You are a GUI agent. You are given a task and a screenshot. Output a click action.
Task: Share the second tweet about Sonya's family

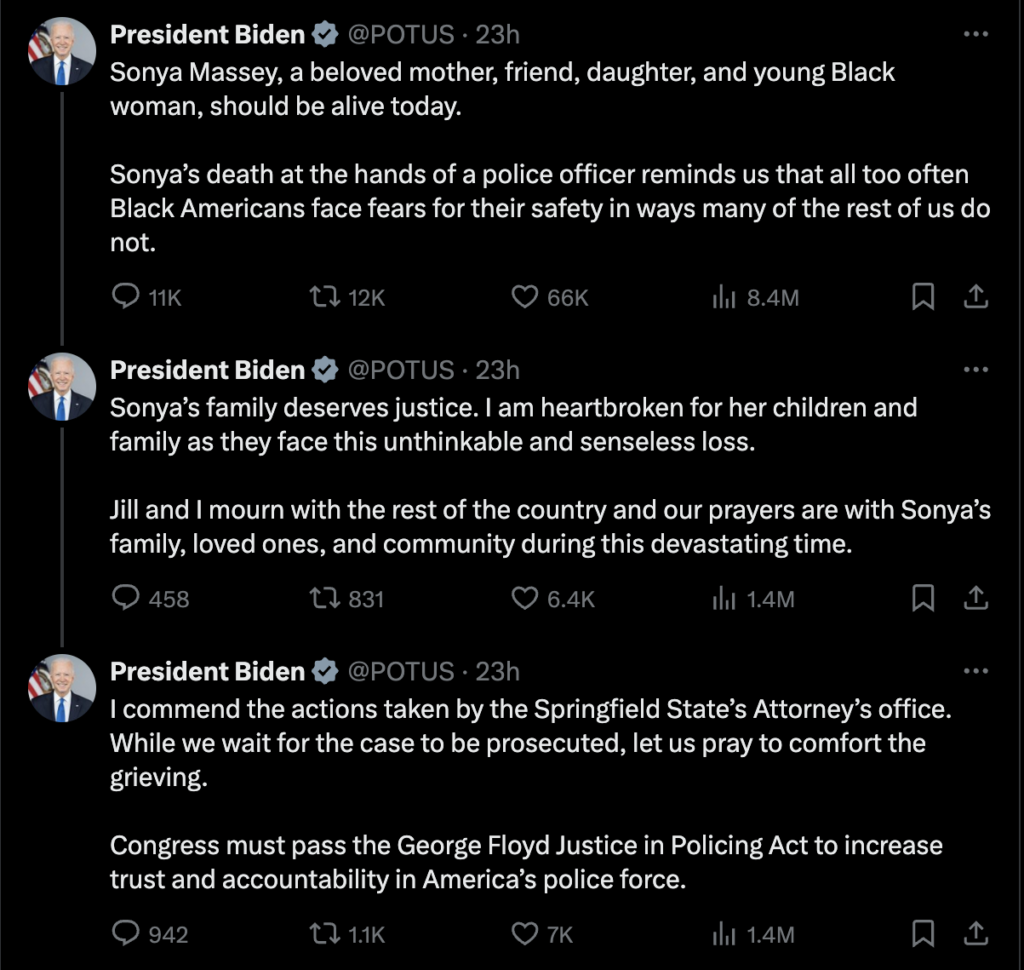tap(976, 598)
